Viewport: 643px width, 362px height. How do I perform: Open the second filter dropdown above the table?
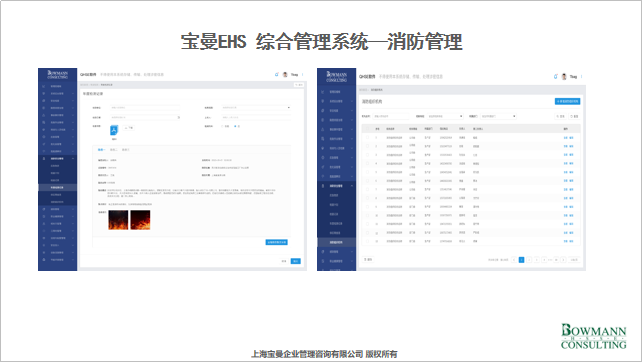(498, 116)
